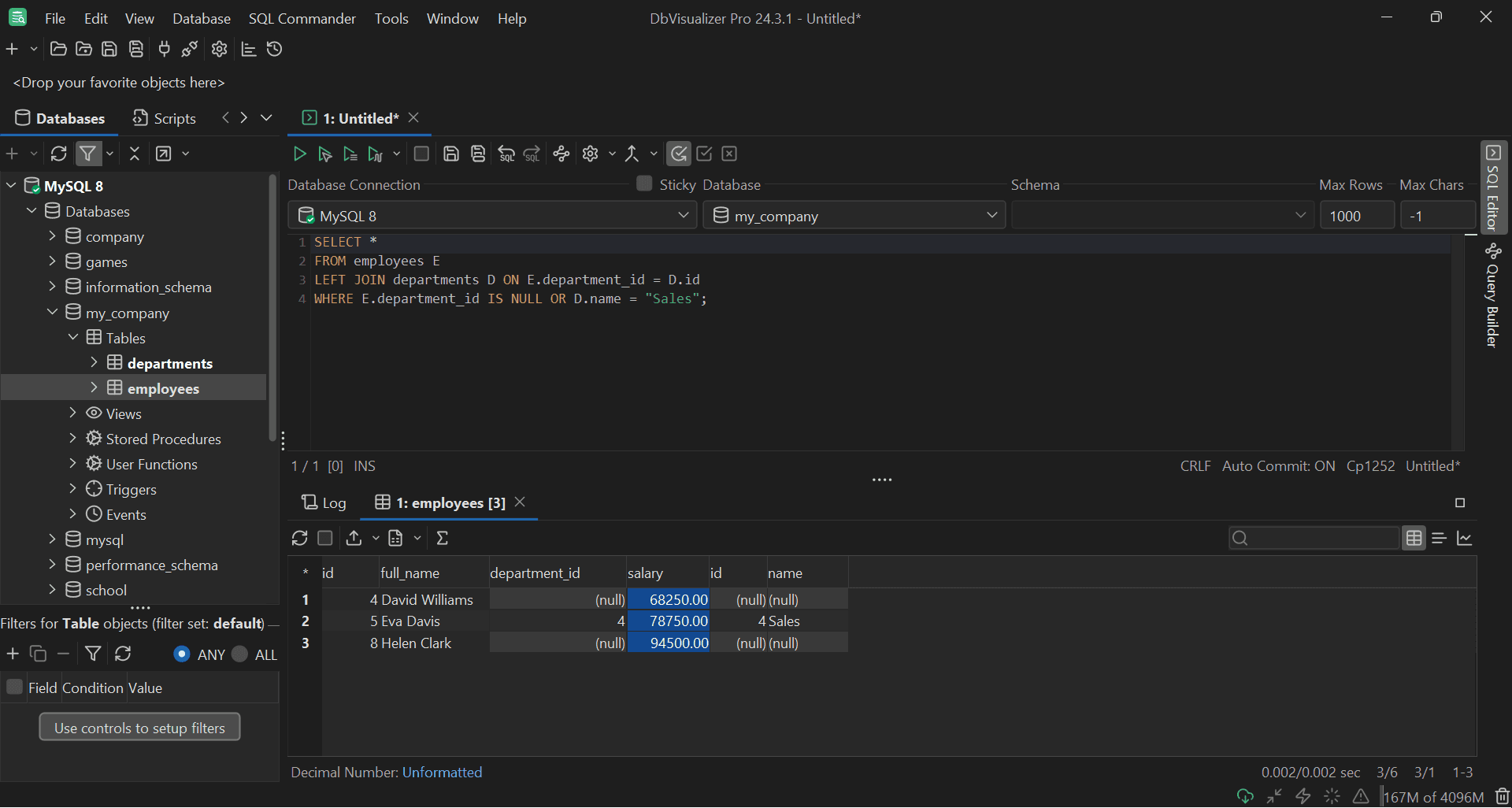
Task: Select the Undo SQL icon
Action: point(506,154)
